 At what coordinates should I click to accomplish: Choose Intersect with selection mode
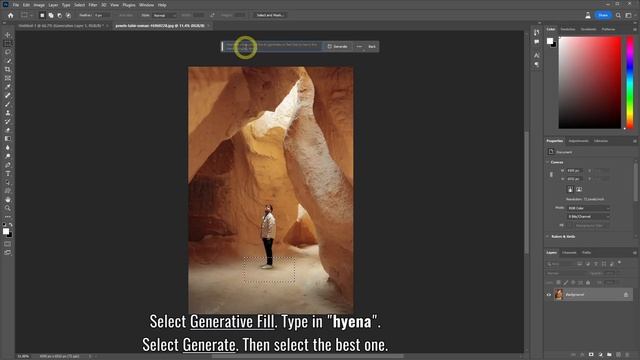tap(69, 15)
